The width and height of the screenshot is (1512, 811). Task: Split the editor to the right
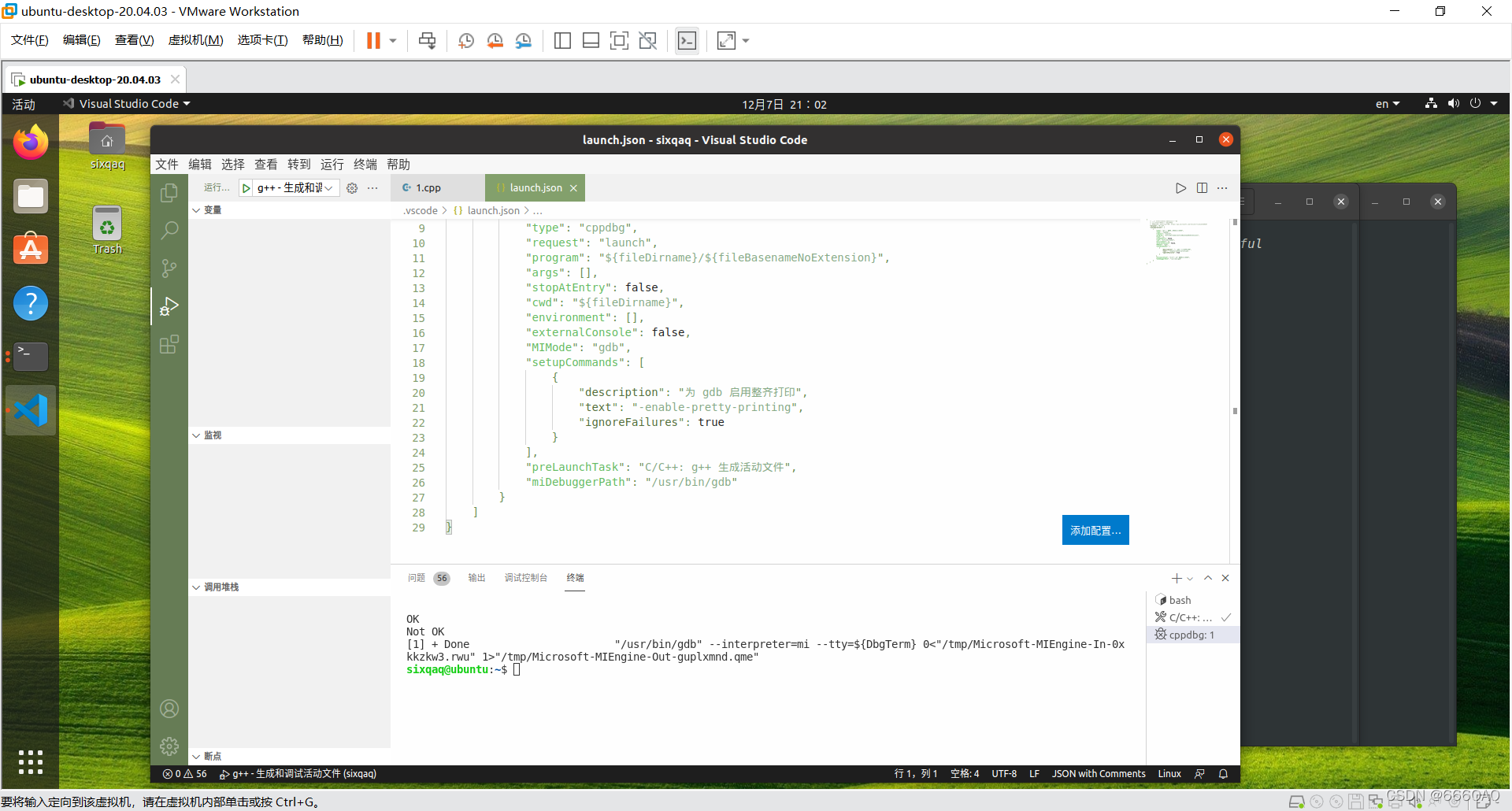[x=1202, y=188]
